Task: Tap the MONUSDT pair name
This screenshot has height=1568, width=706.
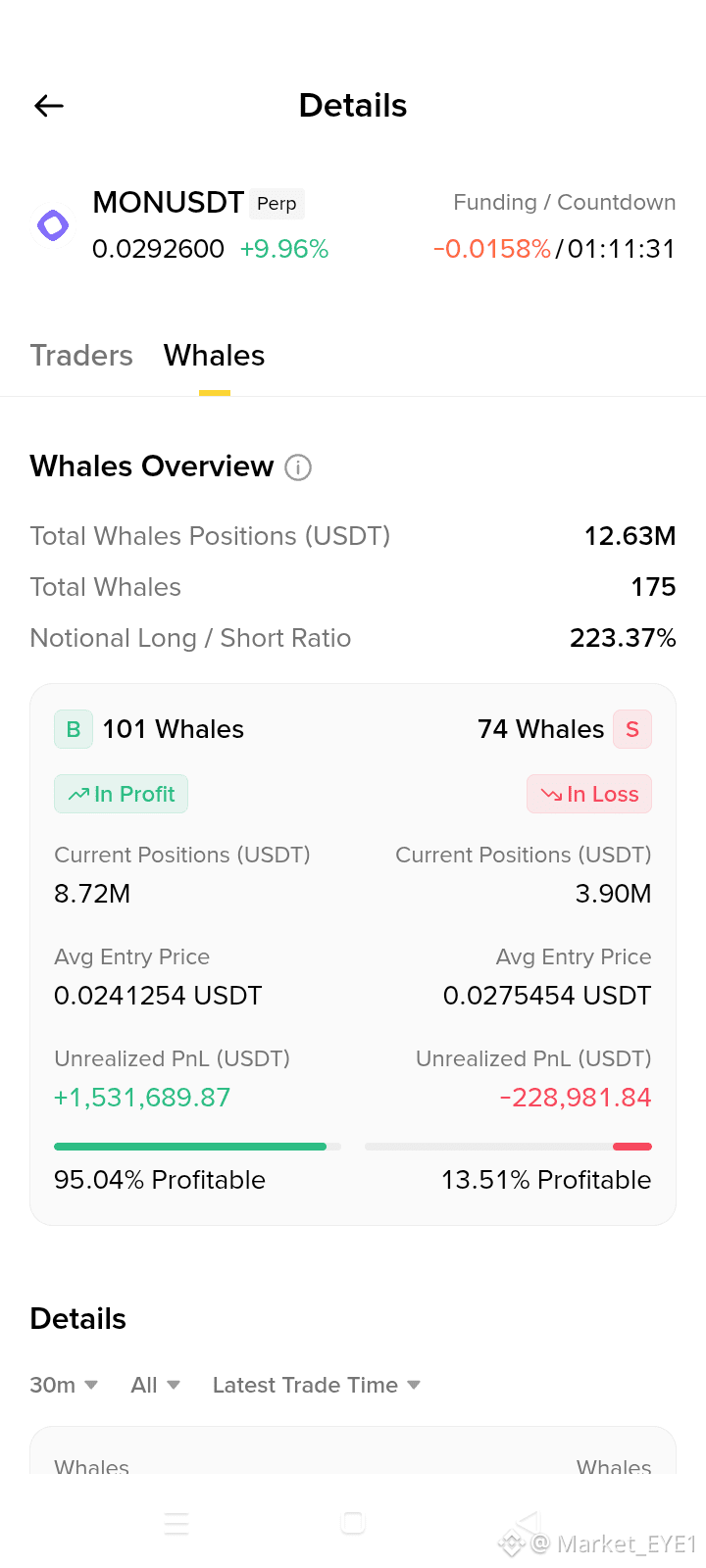Action: [168, 202]
